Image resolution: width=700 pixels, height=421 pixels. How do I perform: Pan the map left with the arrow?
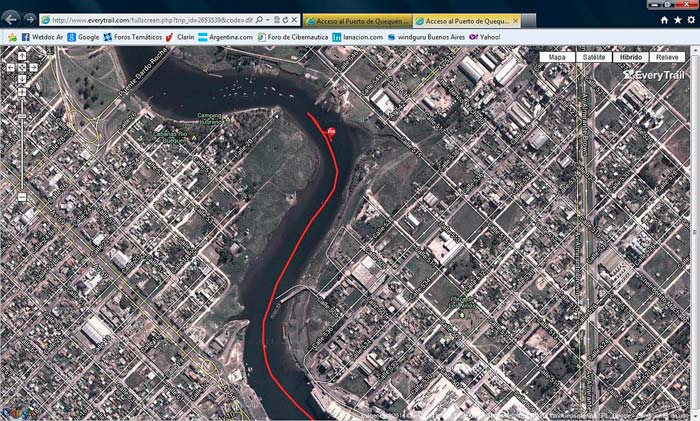tap(11, 68)
